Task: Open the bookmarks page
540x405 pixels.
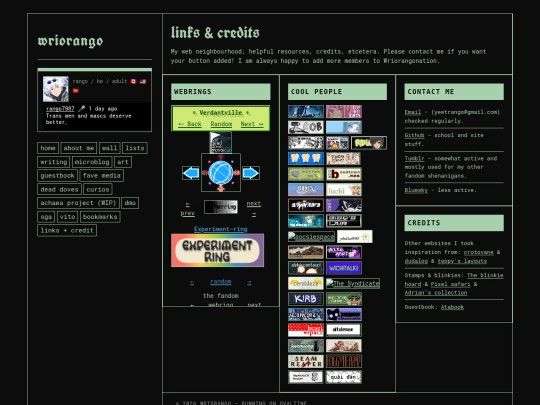Action: click(100, 217)
